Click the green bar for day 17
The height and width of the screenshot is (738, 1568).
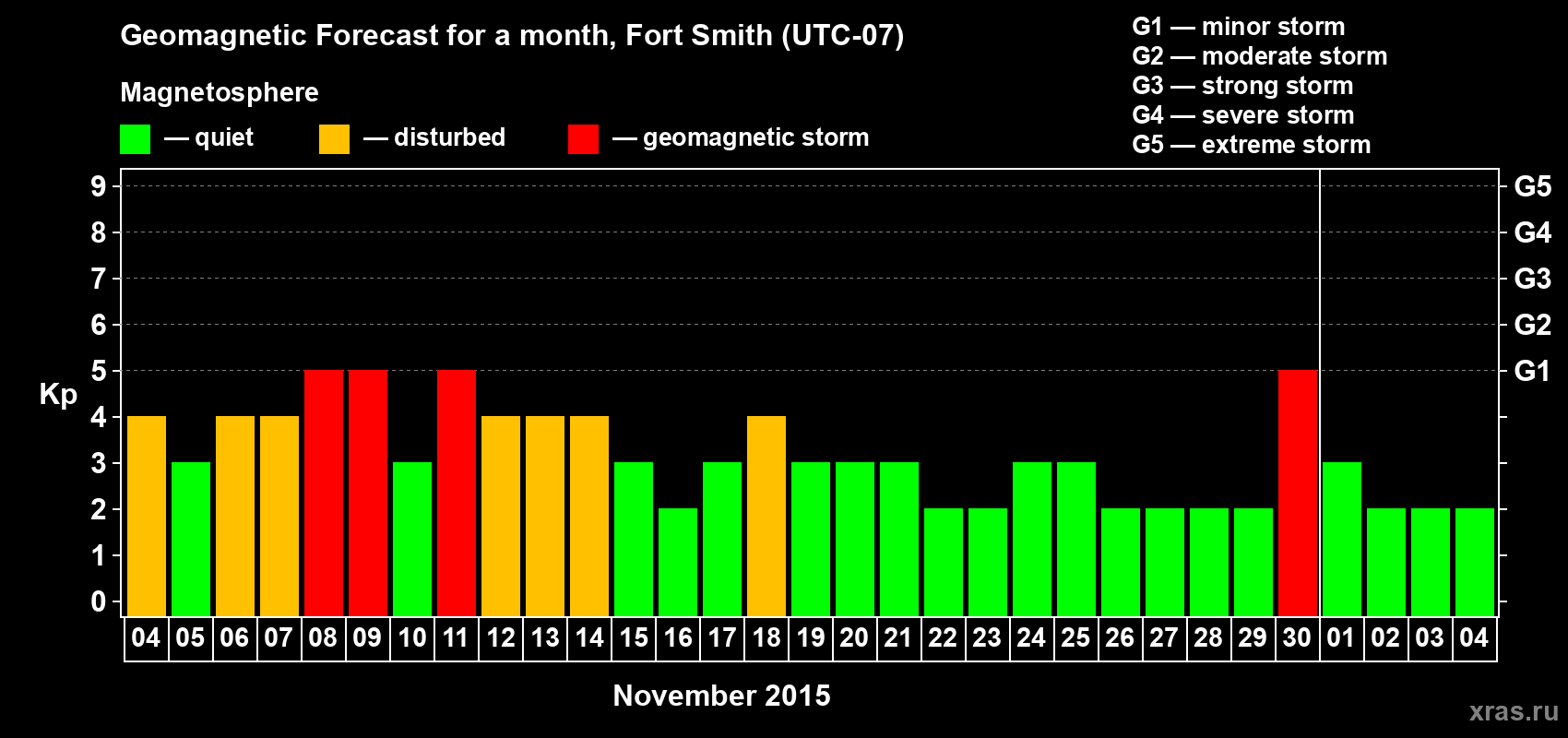coord(722,539)
